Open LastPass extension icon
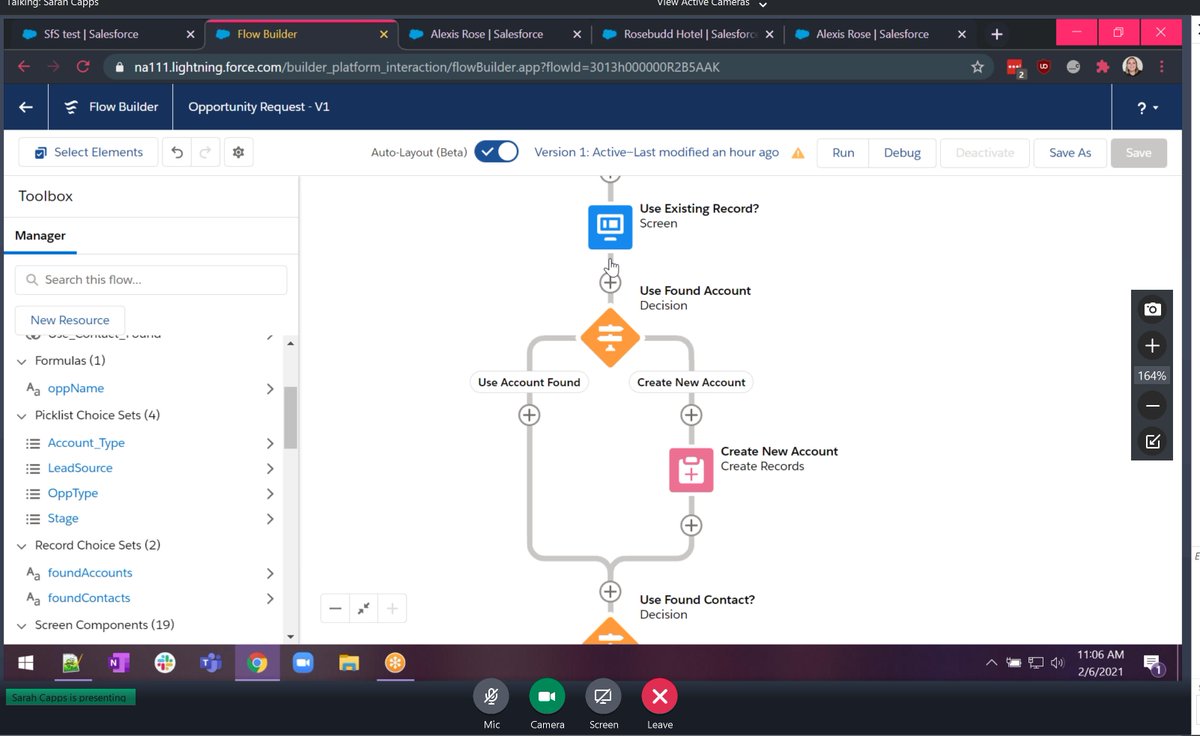 pos(1014,68)
